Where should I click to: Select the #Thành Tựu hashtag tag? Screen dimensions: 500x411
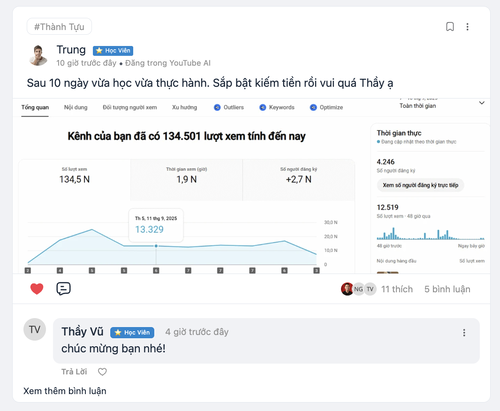(x=59, y=27)
